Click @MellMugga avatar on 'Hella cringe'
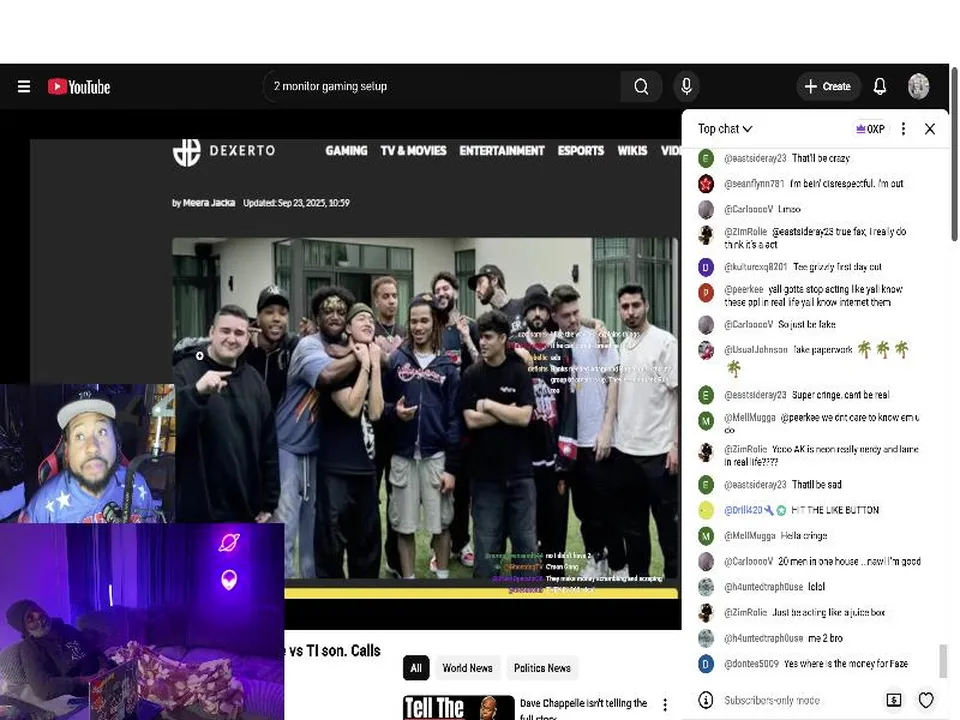Image resolution: width=960 pixels, height=720 pixels. 706,536
